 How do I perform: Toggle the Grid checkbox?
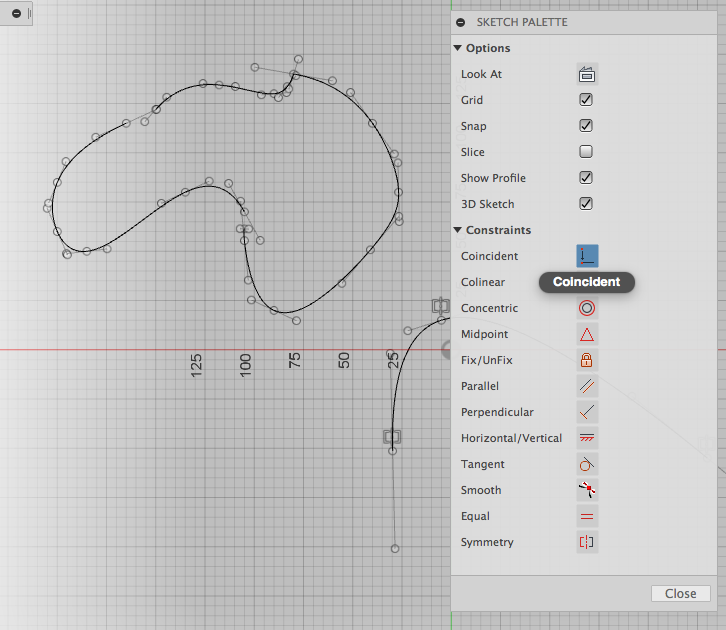(586, 100)
